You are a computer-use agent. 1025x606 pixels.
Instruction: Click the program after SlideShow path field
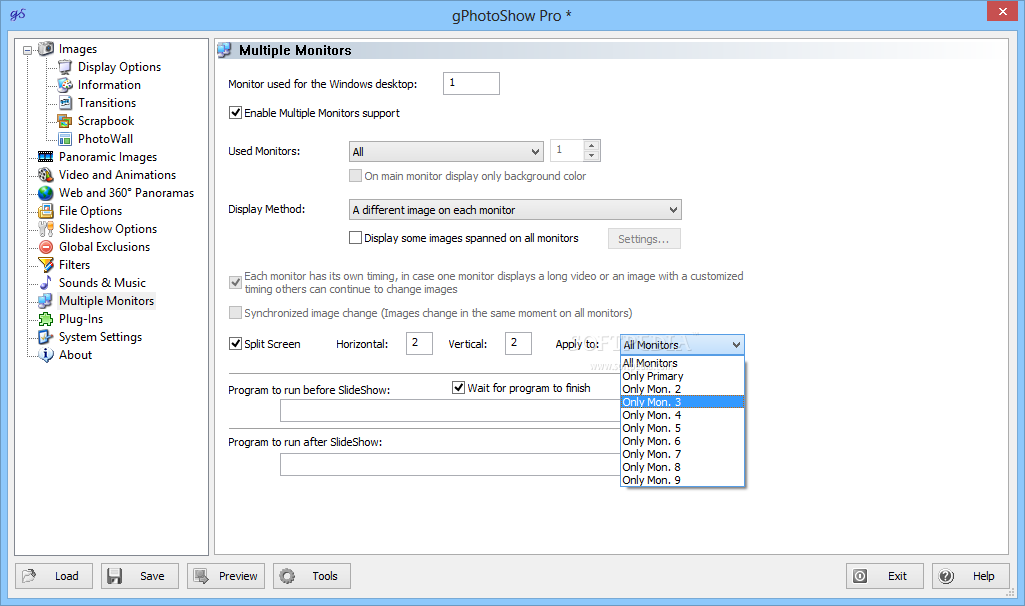tap(450, 465)
